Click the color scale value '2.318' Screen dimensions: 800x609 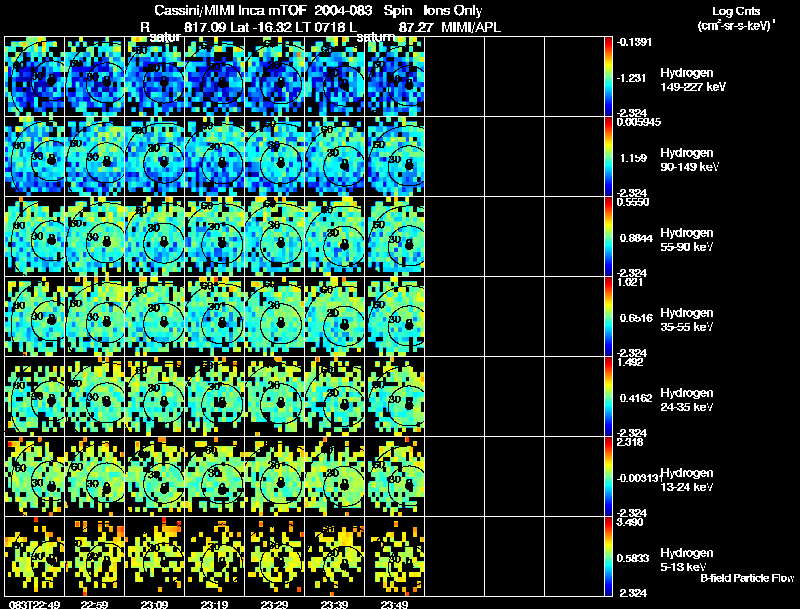[x=630, y=442]
